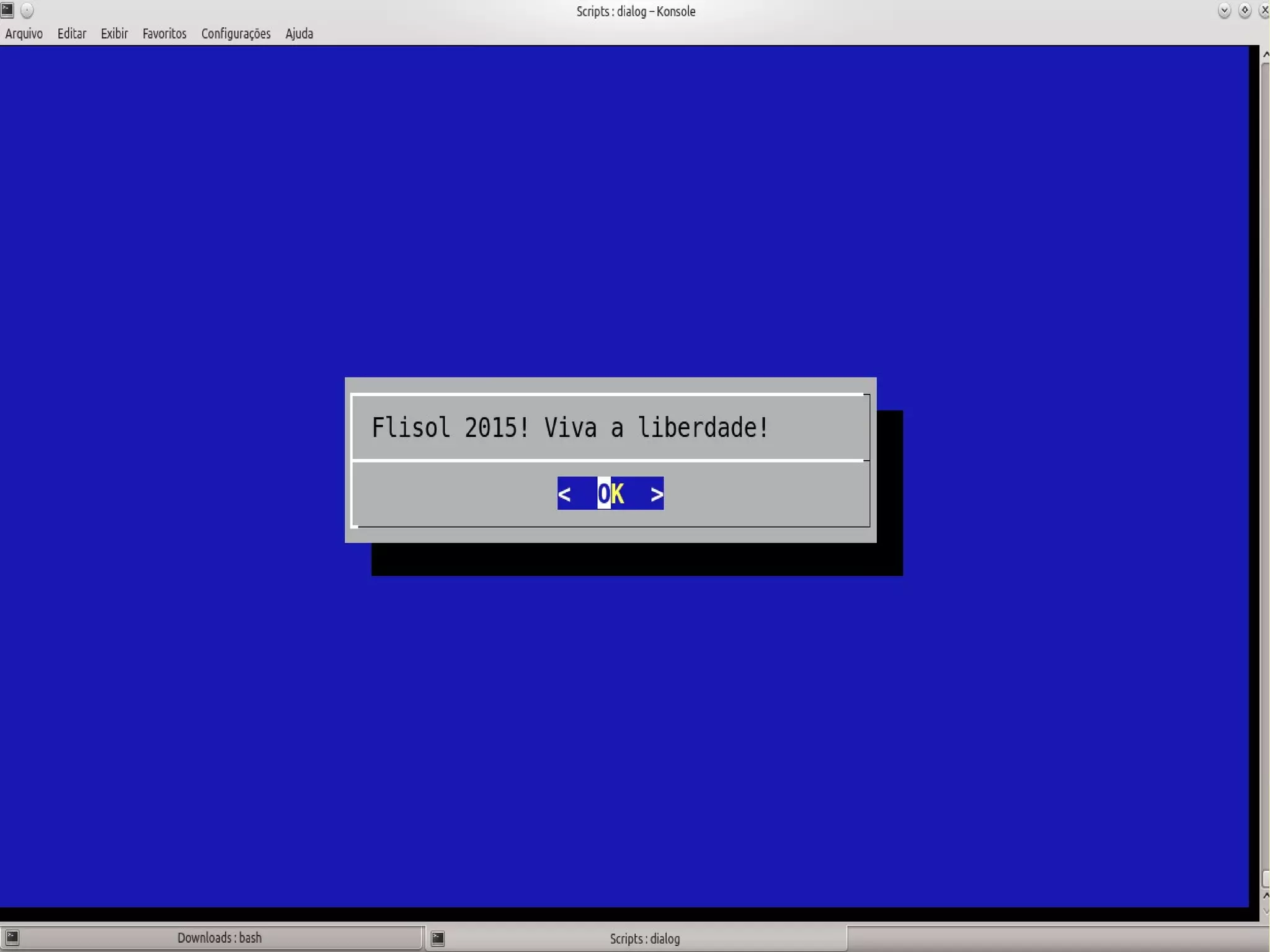Image resolution: width=1270 pixels, height=952 pixels.
Task: Toggle the round pin-on-all-desktops button
Action: tap(27, 11)
